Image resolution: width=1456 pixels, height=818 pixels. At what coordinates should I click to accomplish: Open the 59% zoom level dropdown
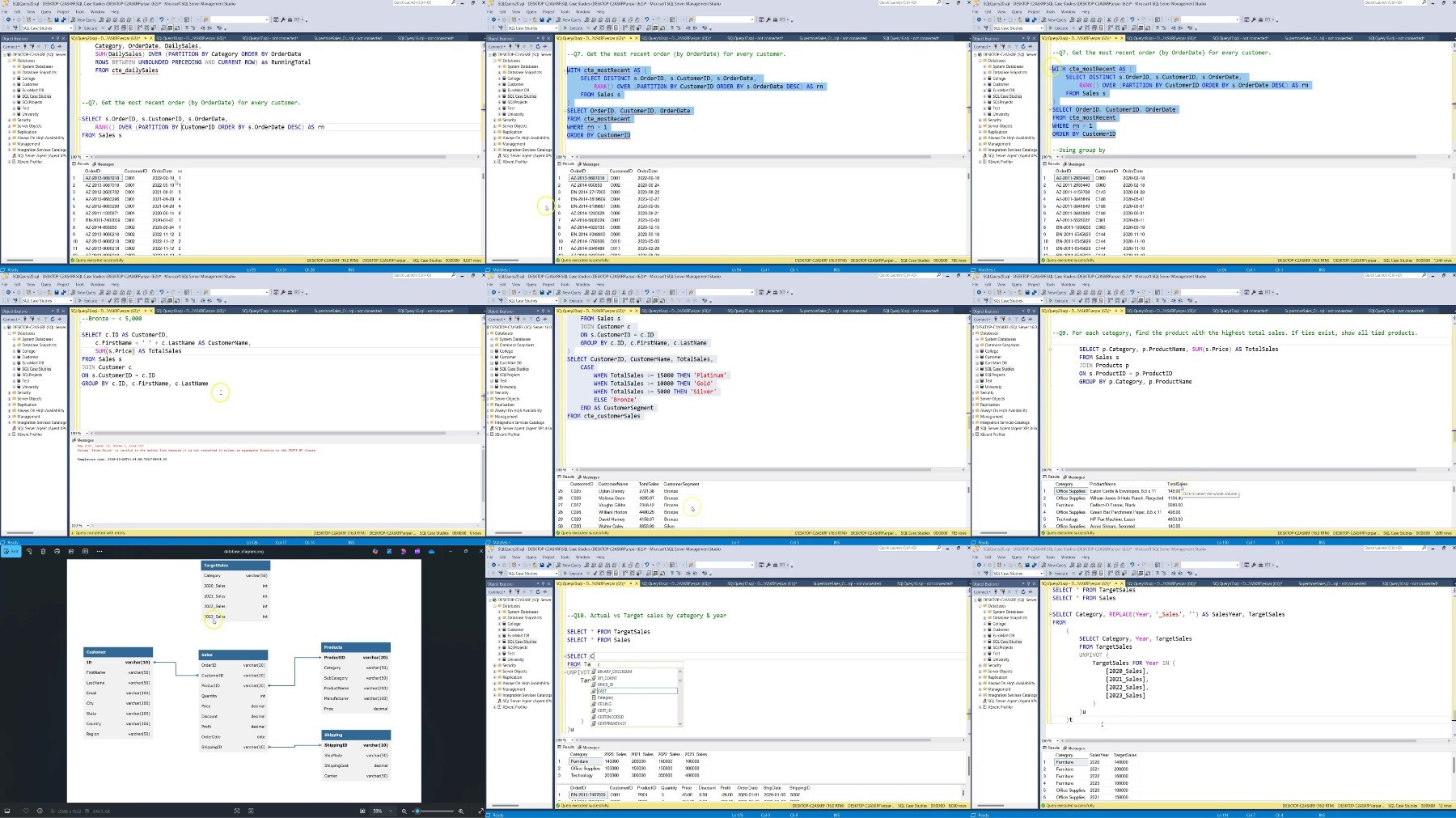[383, 811]
